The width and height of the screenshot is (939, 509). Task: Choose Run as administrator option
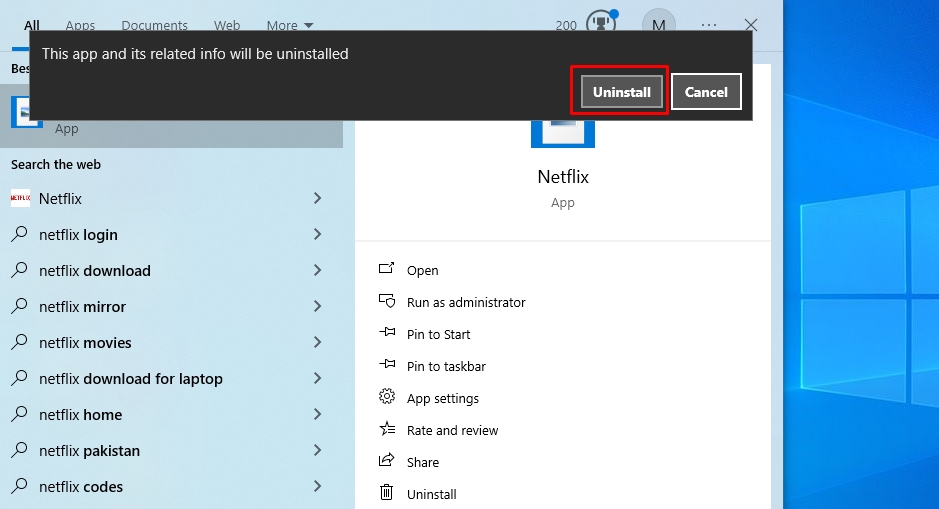pos(466,302)
